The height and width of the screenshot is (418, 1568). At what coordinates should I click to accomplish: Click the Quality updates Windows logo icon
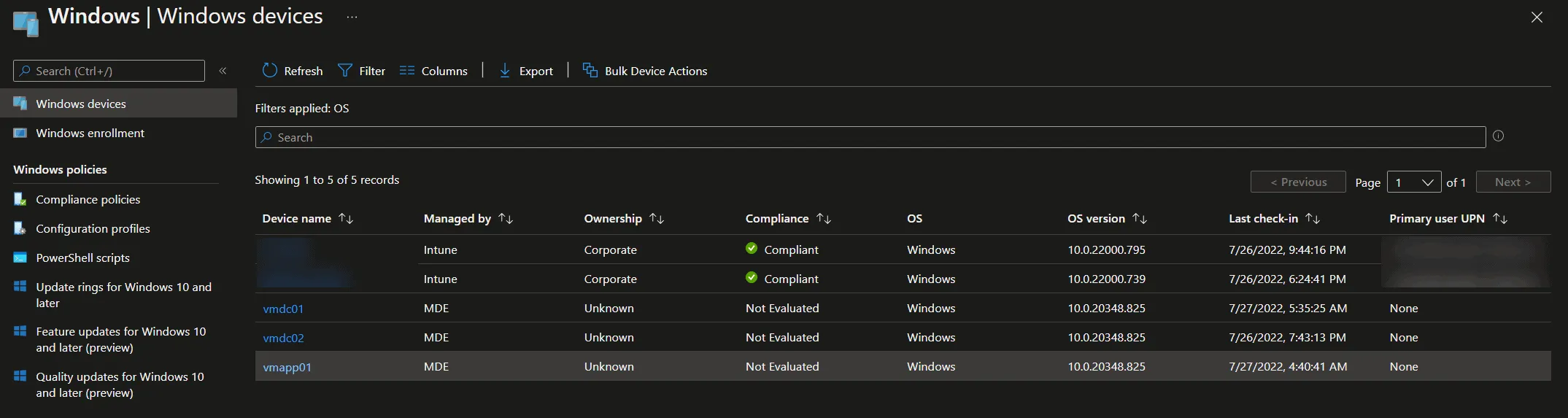coord(20,376)
